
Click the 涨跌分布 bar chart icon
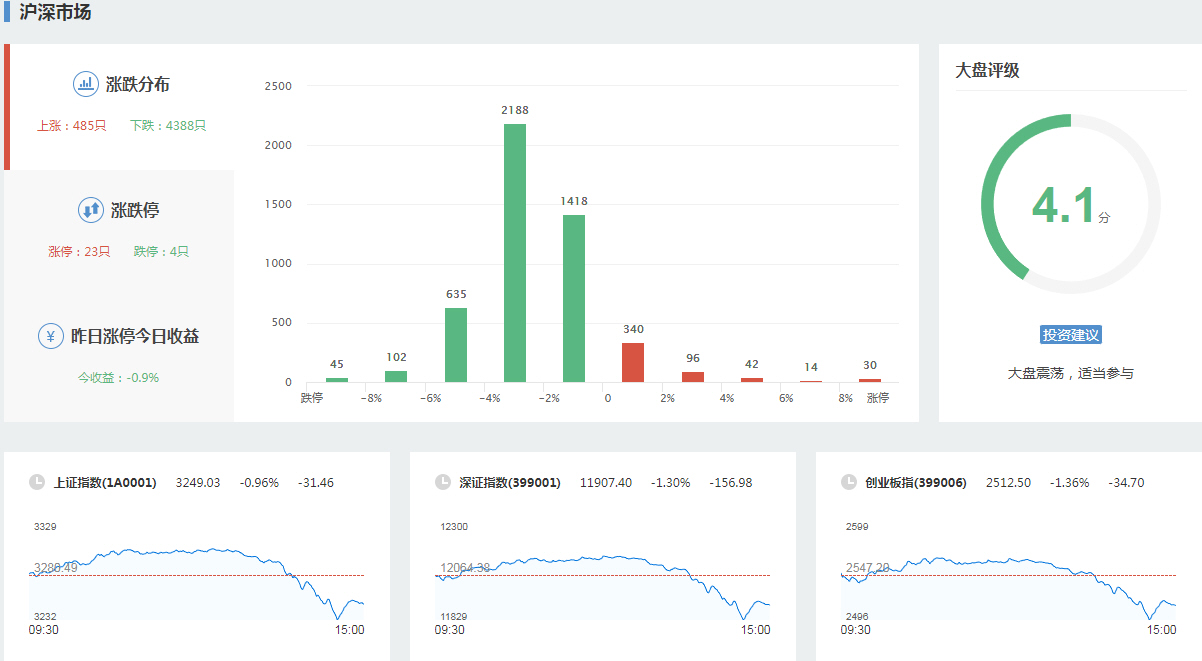click(x=86, y=84)
